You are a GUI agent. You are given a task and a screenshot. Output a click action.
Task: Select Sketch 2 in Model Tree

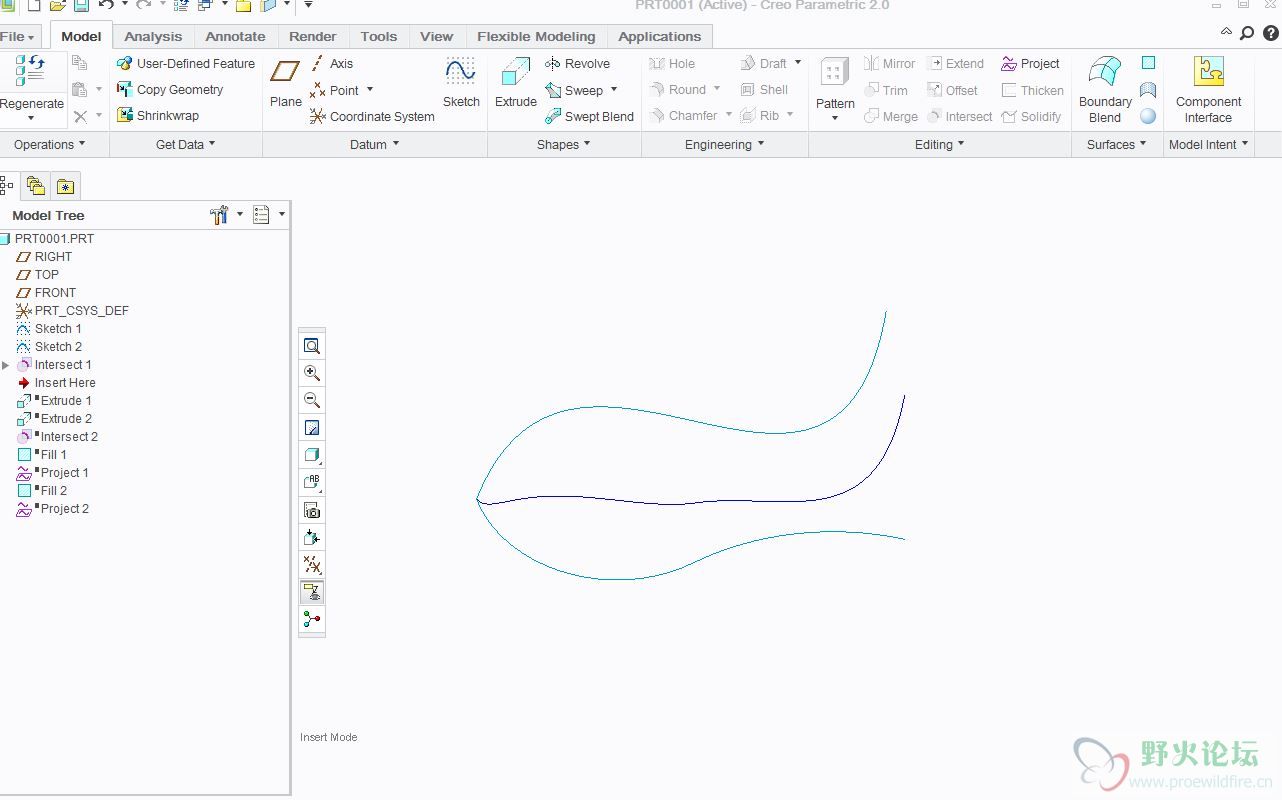pyautogui.click(x=49, y=347)
